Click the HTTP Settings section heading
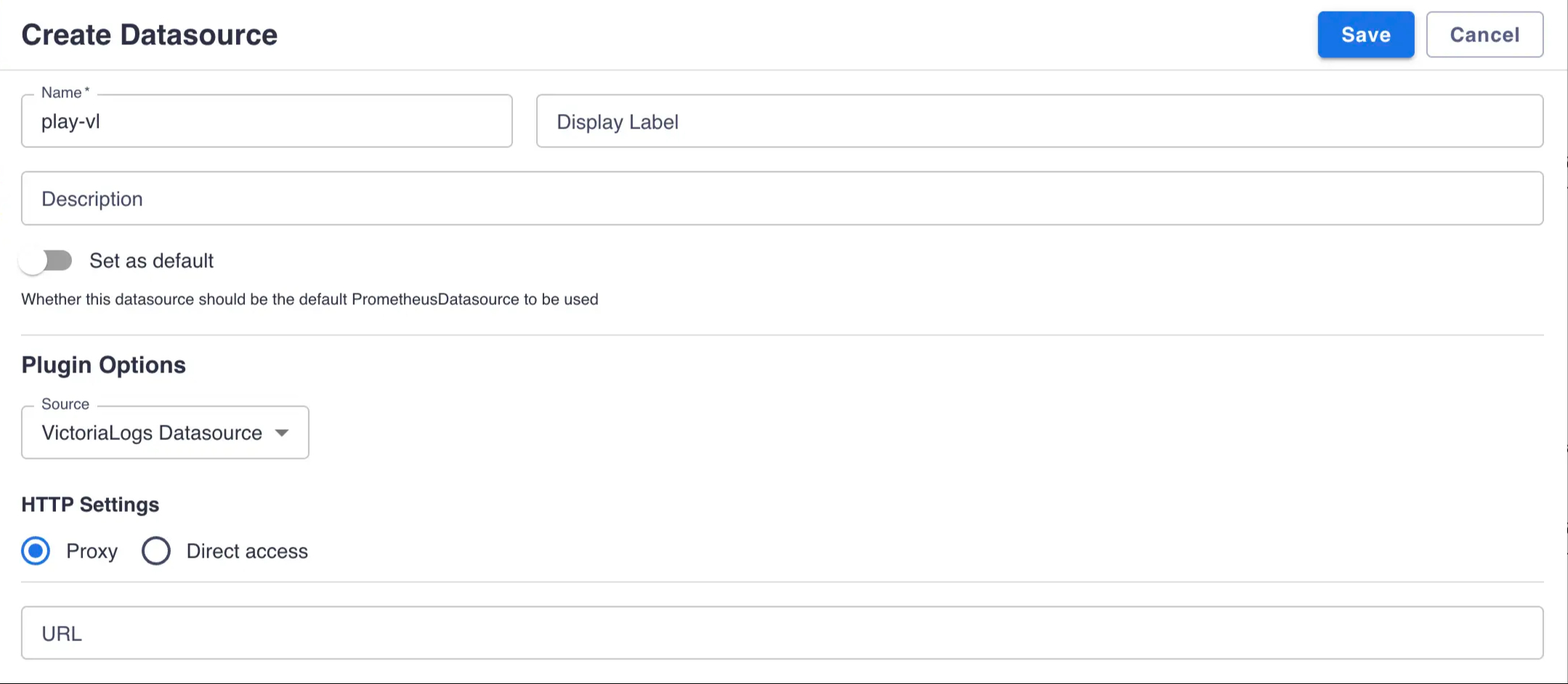Screen dimensions: 1568x684 point(90,504)
